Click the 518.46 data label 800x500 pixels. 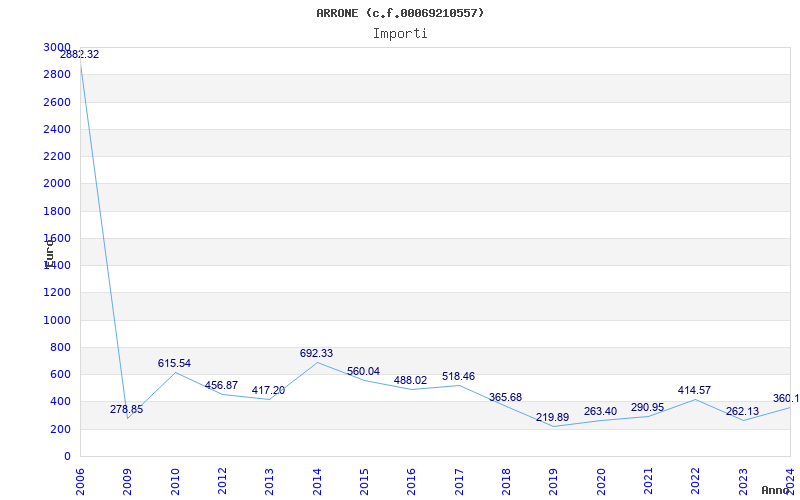pyautogui.click(x=458, y=377)
